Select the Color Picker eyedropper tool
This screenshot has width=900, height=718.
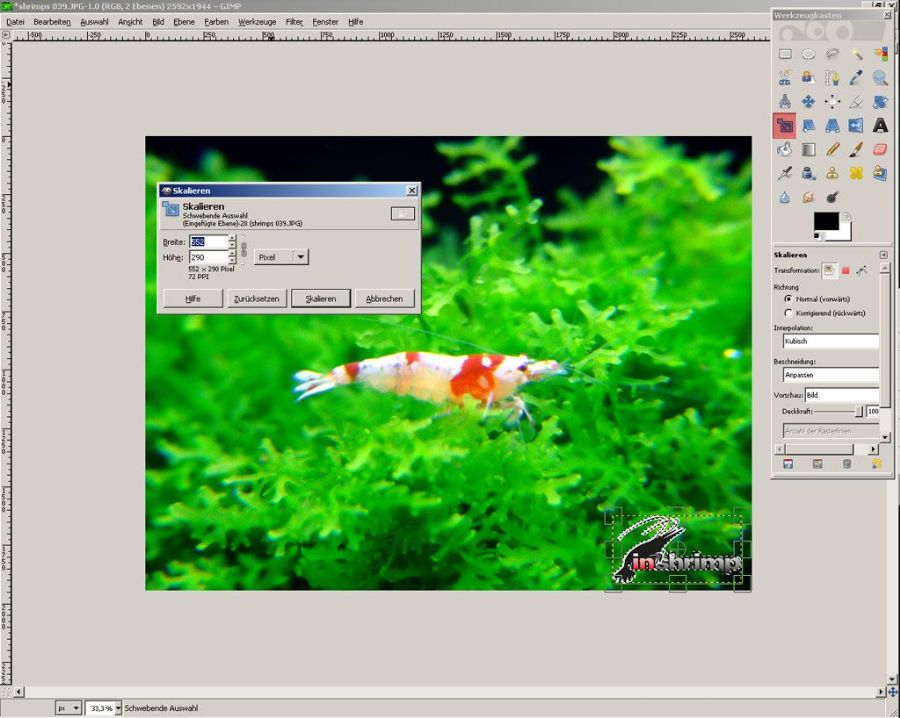pos(857,78)
